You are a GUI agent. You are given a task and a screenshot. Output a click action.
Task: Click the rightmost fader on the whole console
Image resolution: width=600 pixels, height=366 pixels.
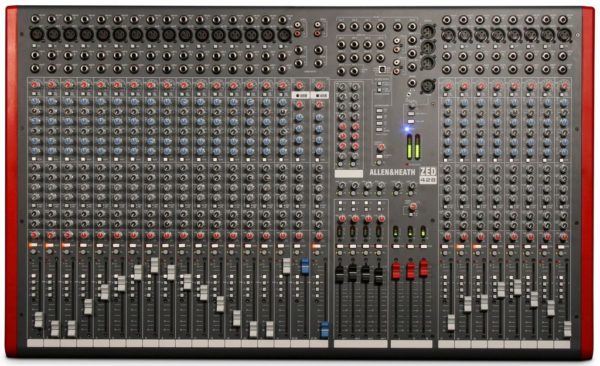[x=567, y=329]
